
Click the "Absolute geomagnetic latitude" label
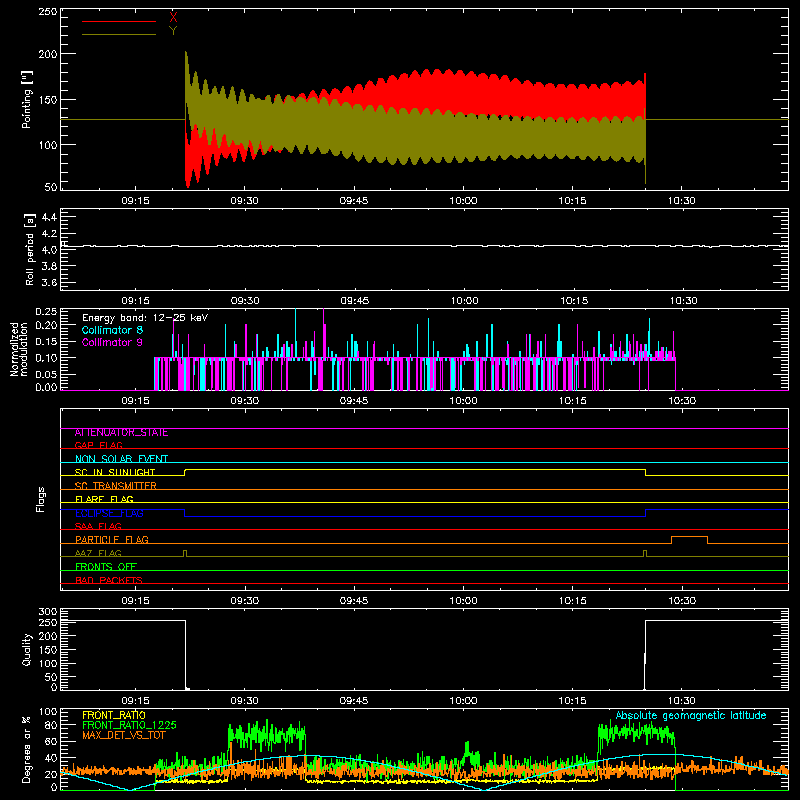(691, 716)
